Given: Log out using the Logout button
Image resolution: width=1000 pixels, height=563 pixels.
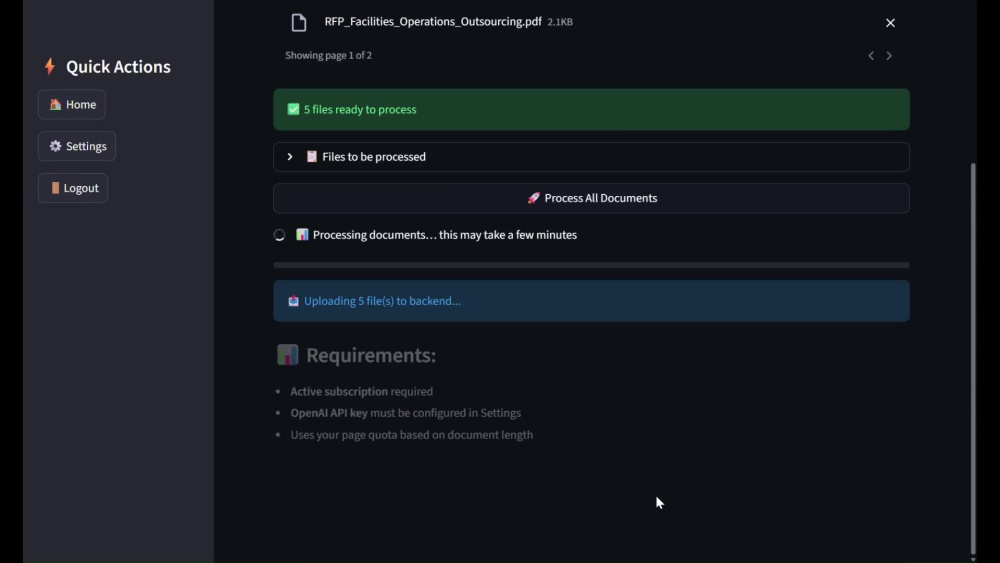Looking at the screenshot, I should click(x=73, y=188).
